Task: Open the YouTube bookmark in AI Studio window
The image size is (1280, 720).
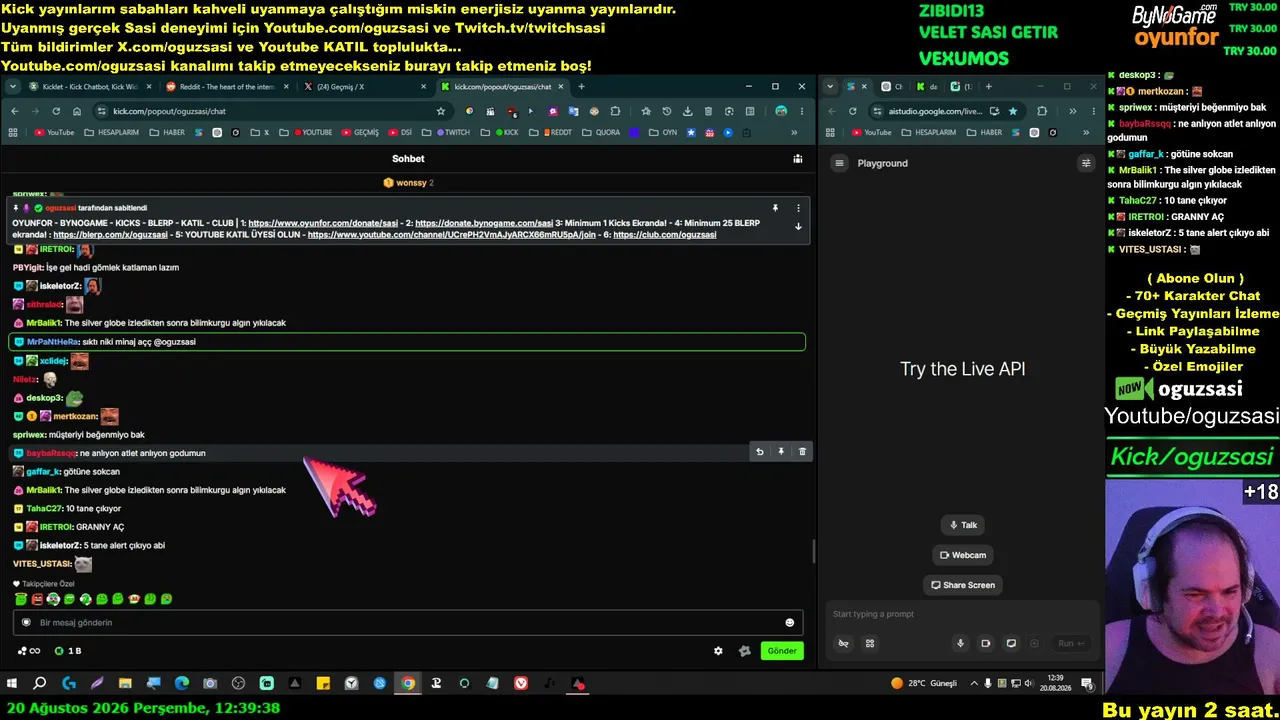Action: 871,132
